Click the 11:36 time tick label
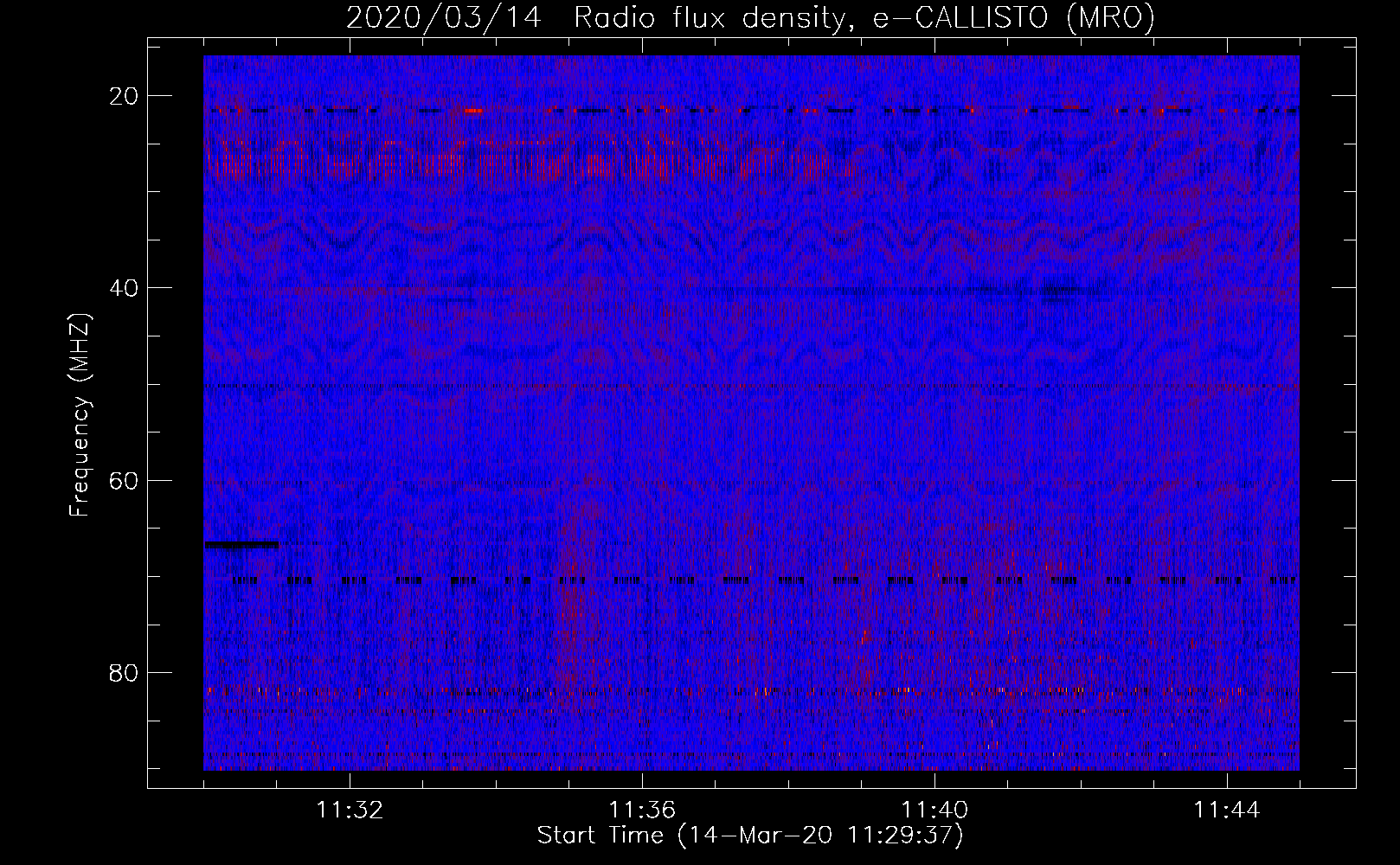 coord(642,811)
